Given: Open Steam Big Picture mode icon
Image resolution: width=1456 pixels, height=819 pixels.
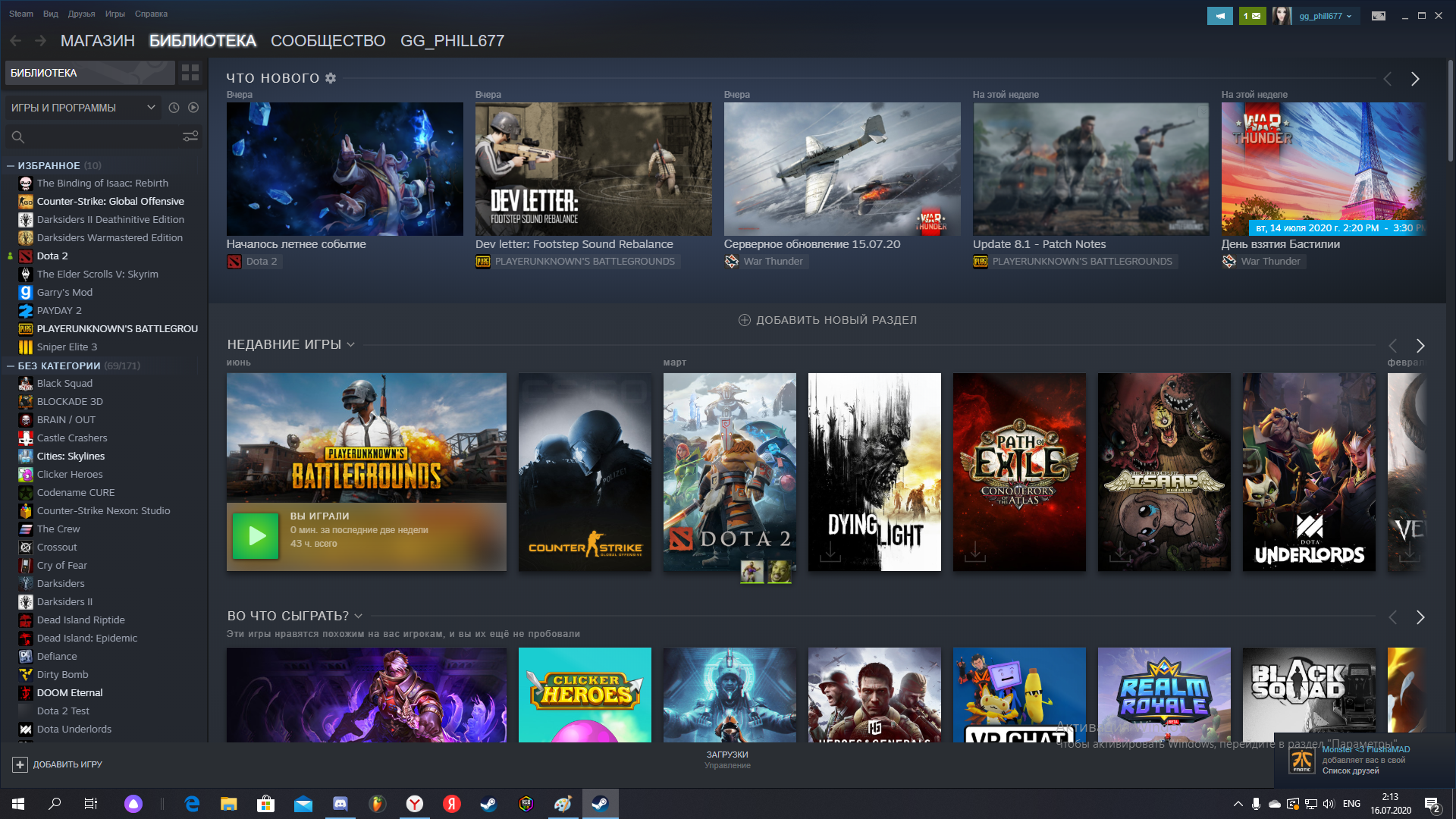Looking at the screenshot, I should [1379, 16].
